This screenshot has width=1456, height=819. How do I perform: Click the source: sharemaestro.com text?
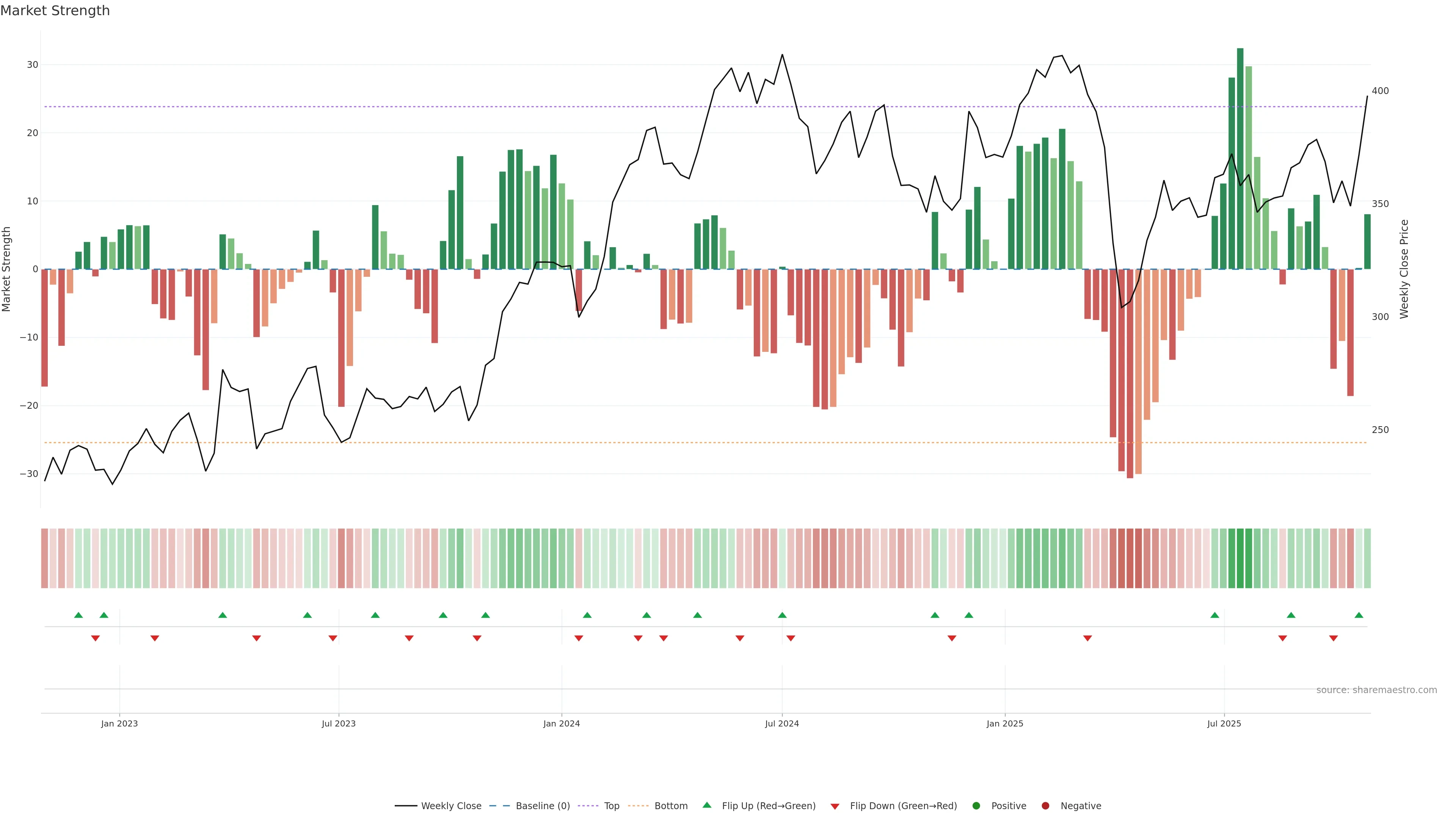[1376, 690]
